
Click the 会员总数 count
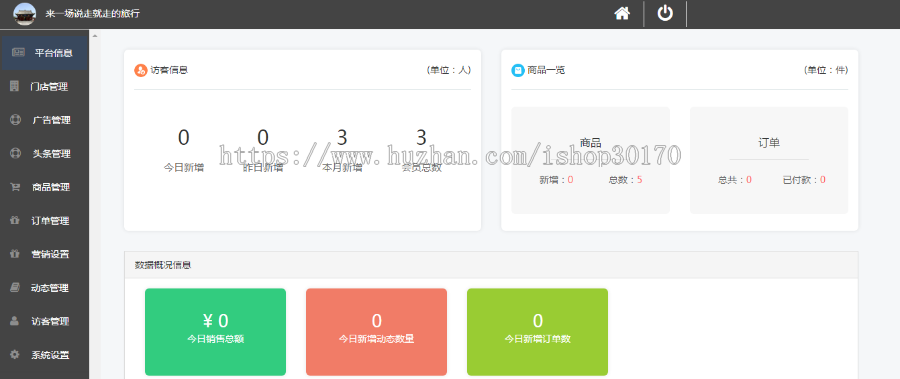[421, 138]
